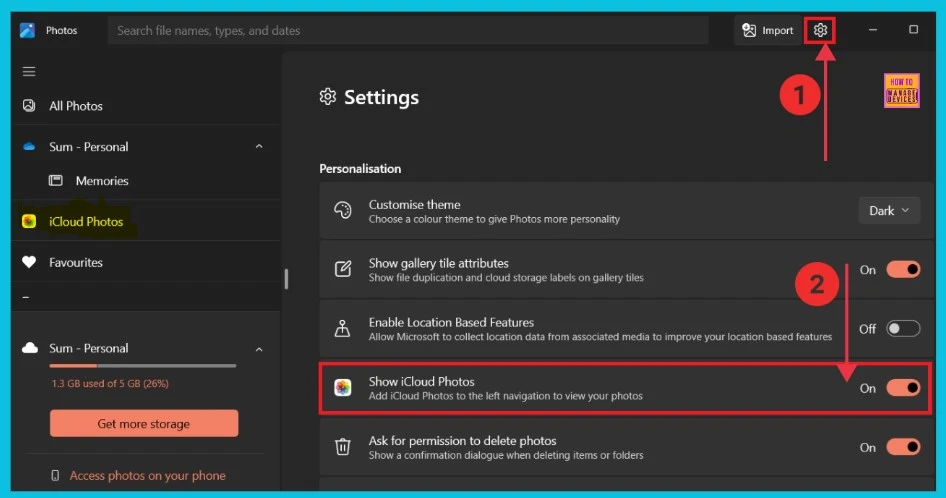
Task: Click the Personalisation heading
Action: [x=360, y=169]
